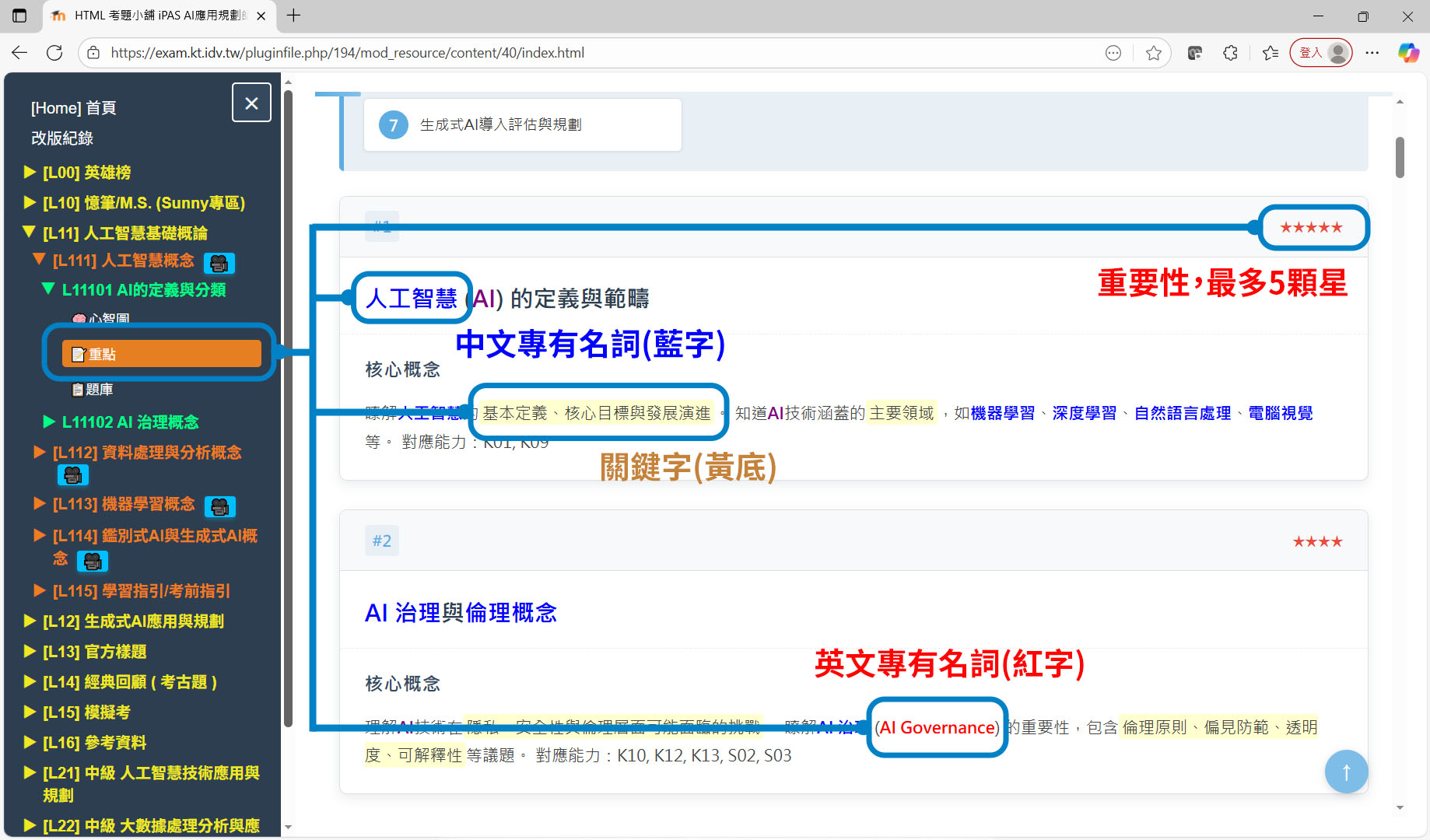Open the browser extensions icon

[1230, 53]
